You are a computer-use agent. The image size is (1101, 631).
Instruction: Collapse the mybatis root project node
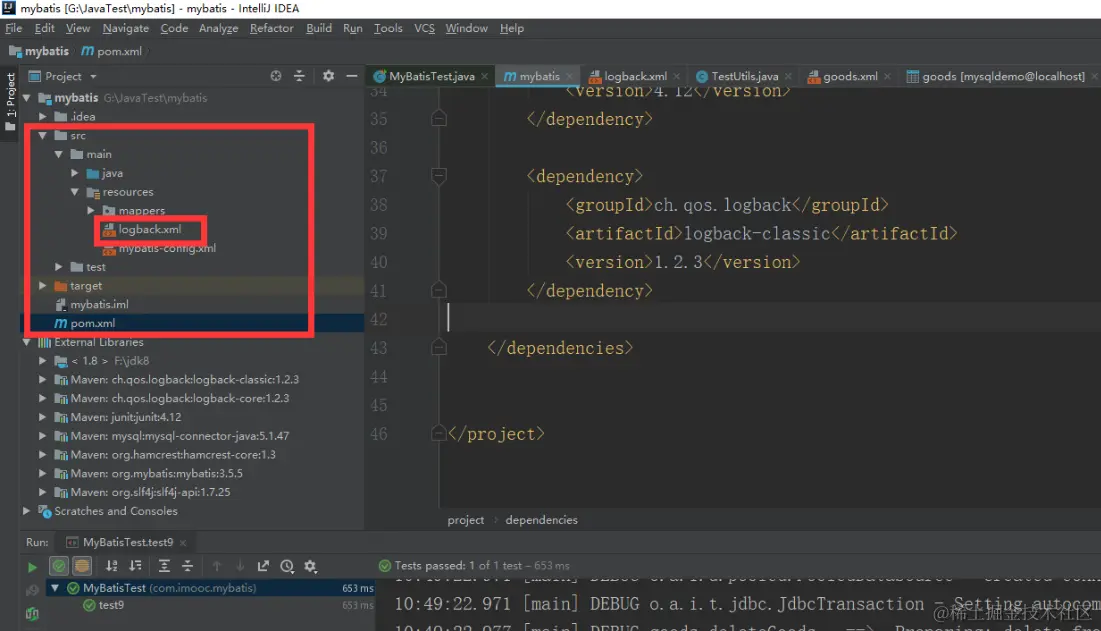27,98
